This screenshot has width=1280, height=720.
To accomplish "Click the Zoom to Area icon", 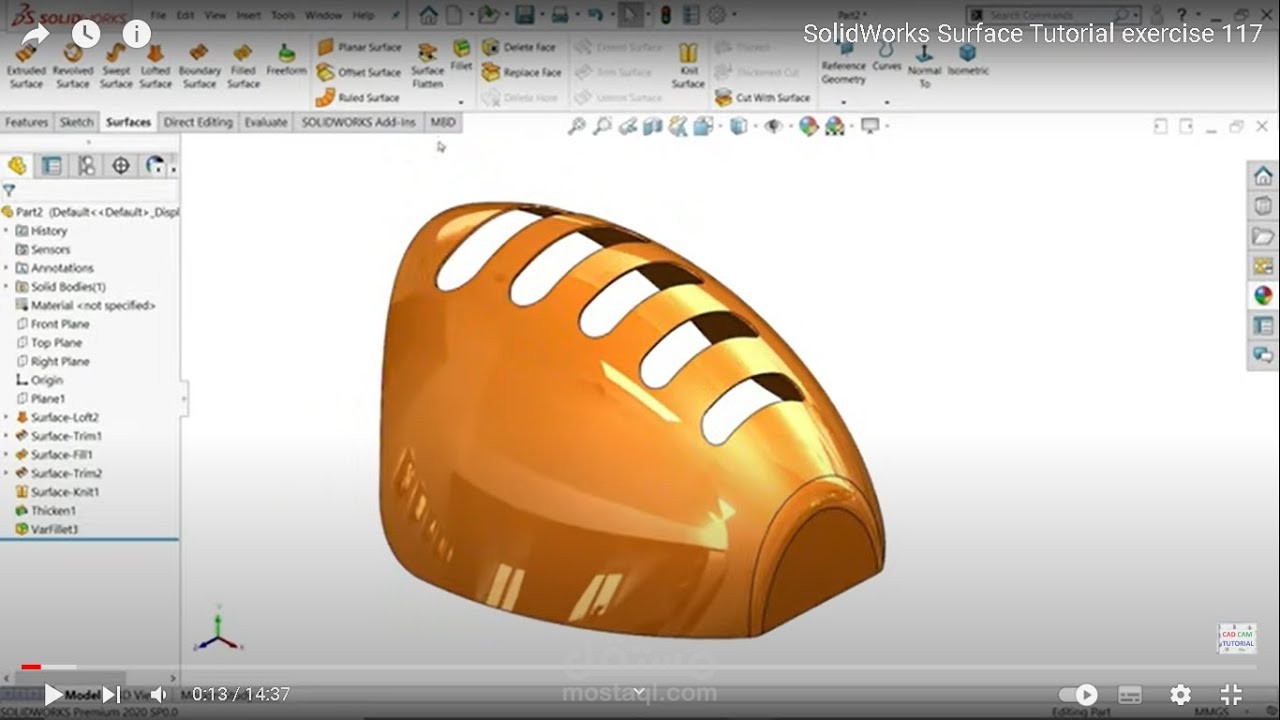I will (602, 126).
